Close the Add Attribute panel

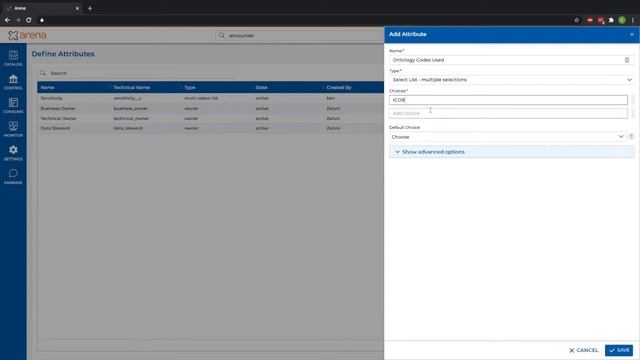tap(631, 34)
